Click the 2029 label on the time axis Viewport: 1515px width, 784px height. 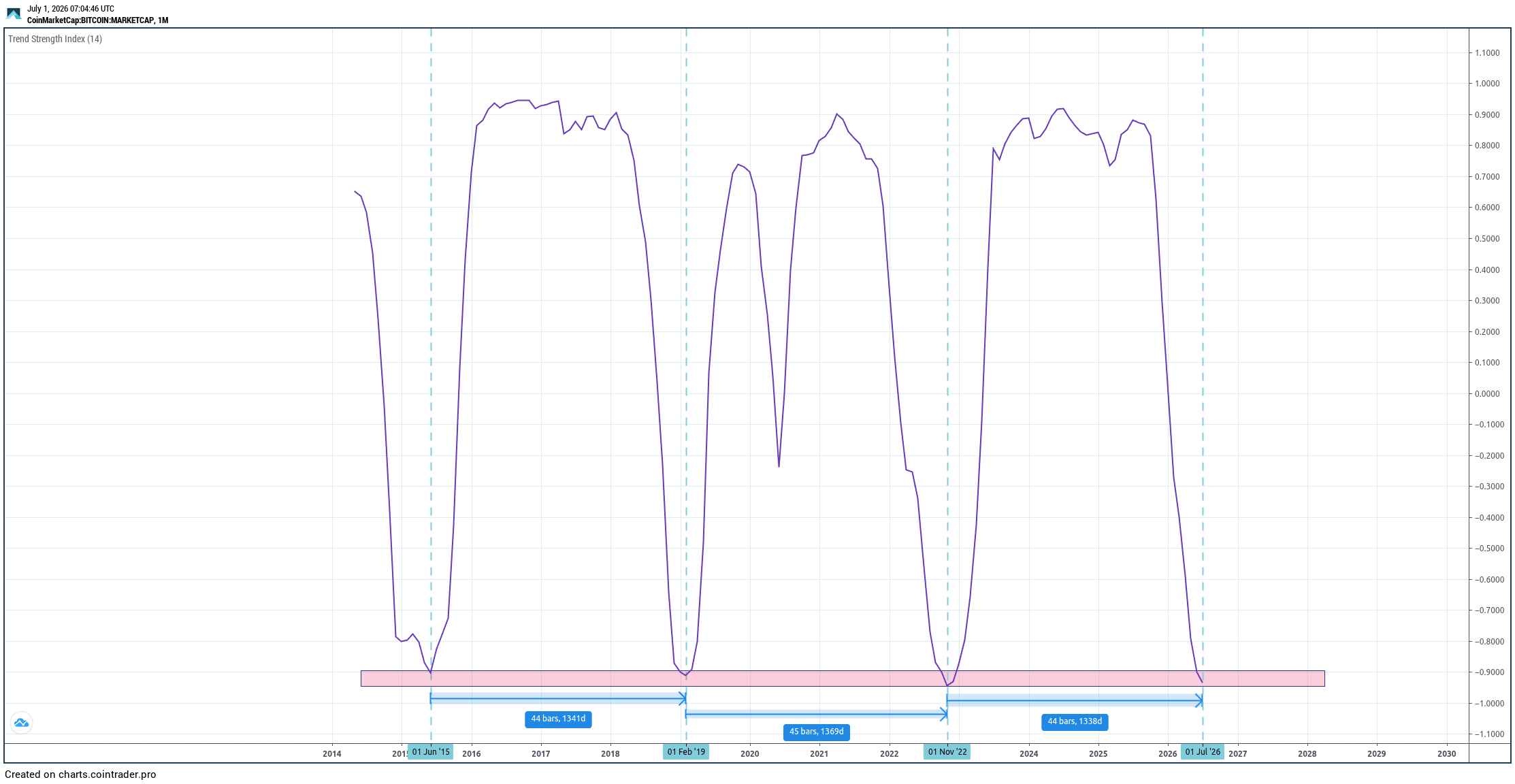point(1377,754)
